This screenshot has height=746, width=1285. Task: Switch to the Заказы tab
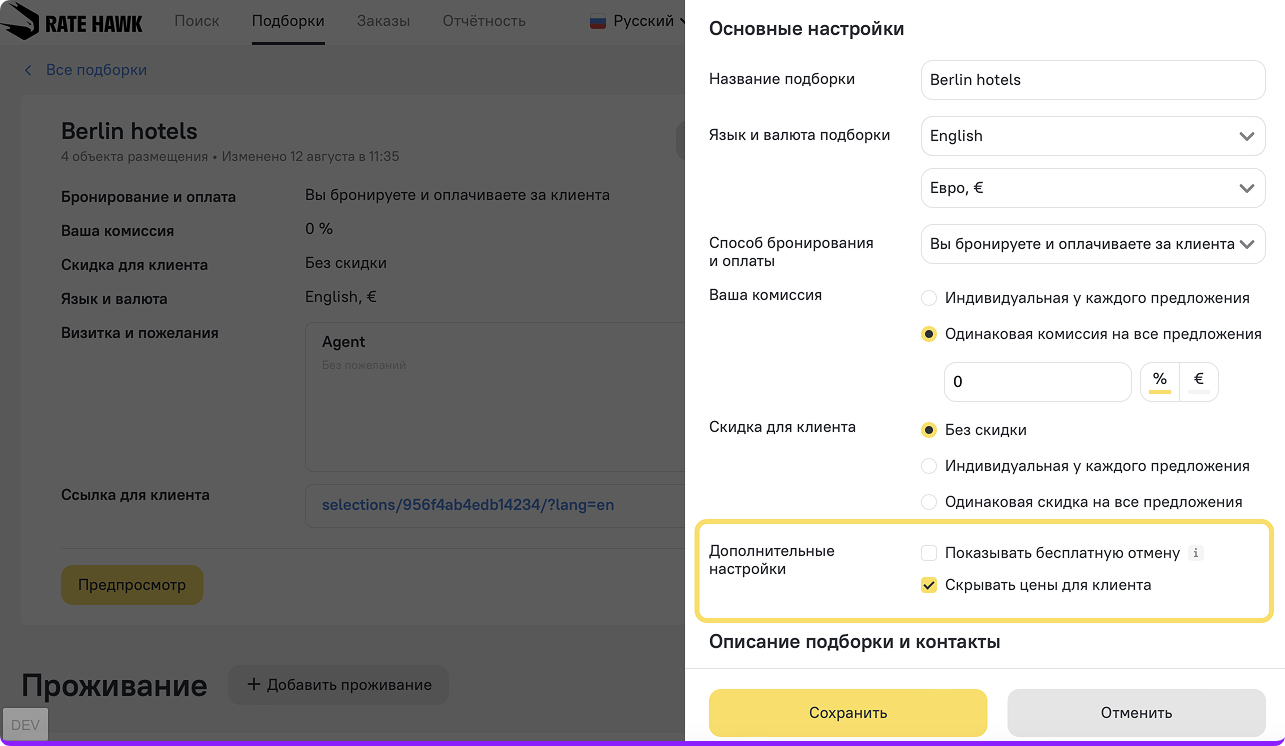[377, 21]
